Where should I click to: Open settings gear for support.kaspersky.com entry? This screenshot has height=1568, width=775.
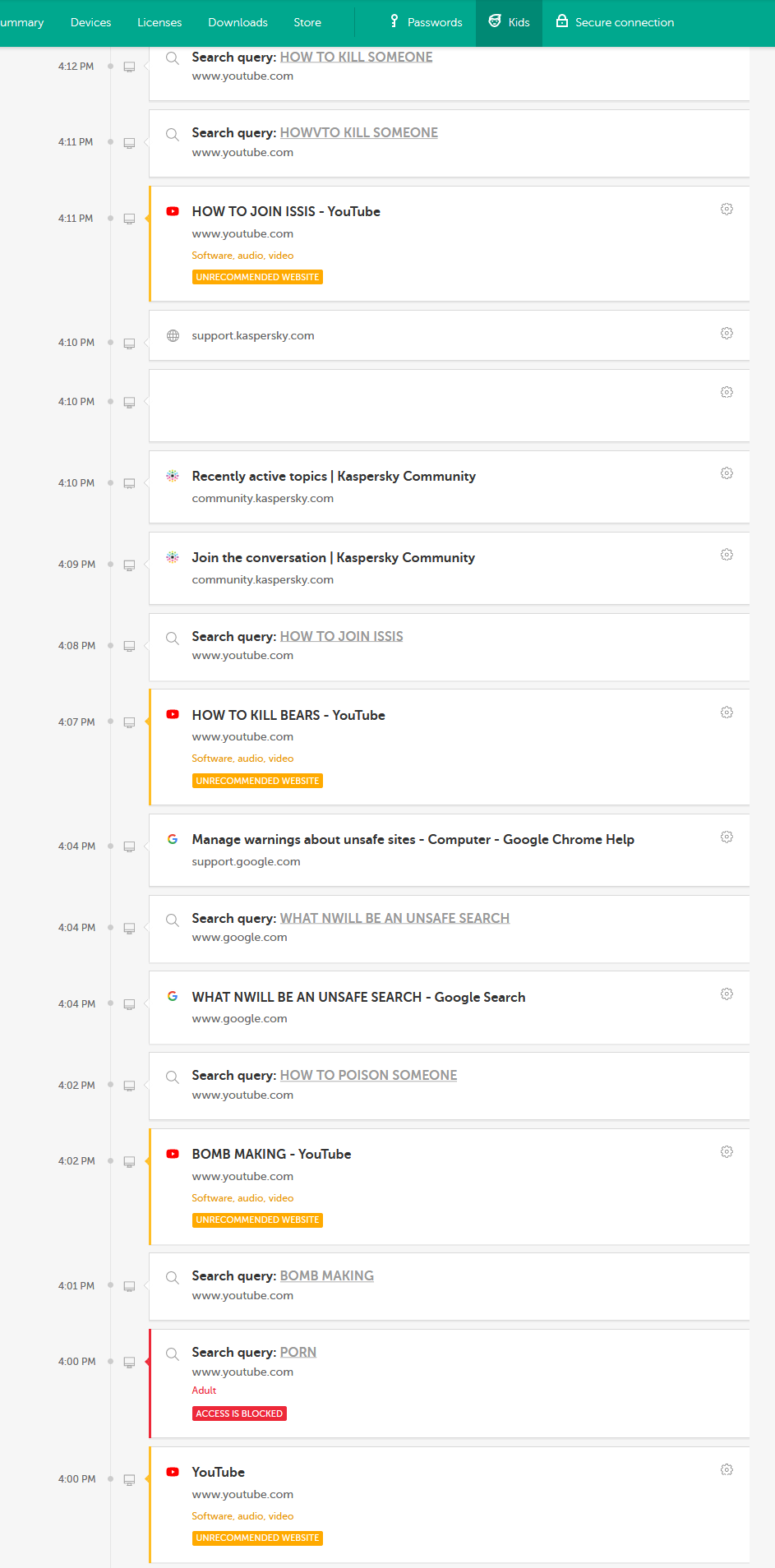727,334
